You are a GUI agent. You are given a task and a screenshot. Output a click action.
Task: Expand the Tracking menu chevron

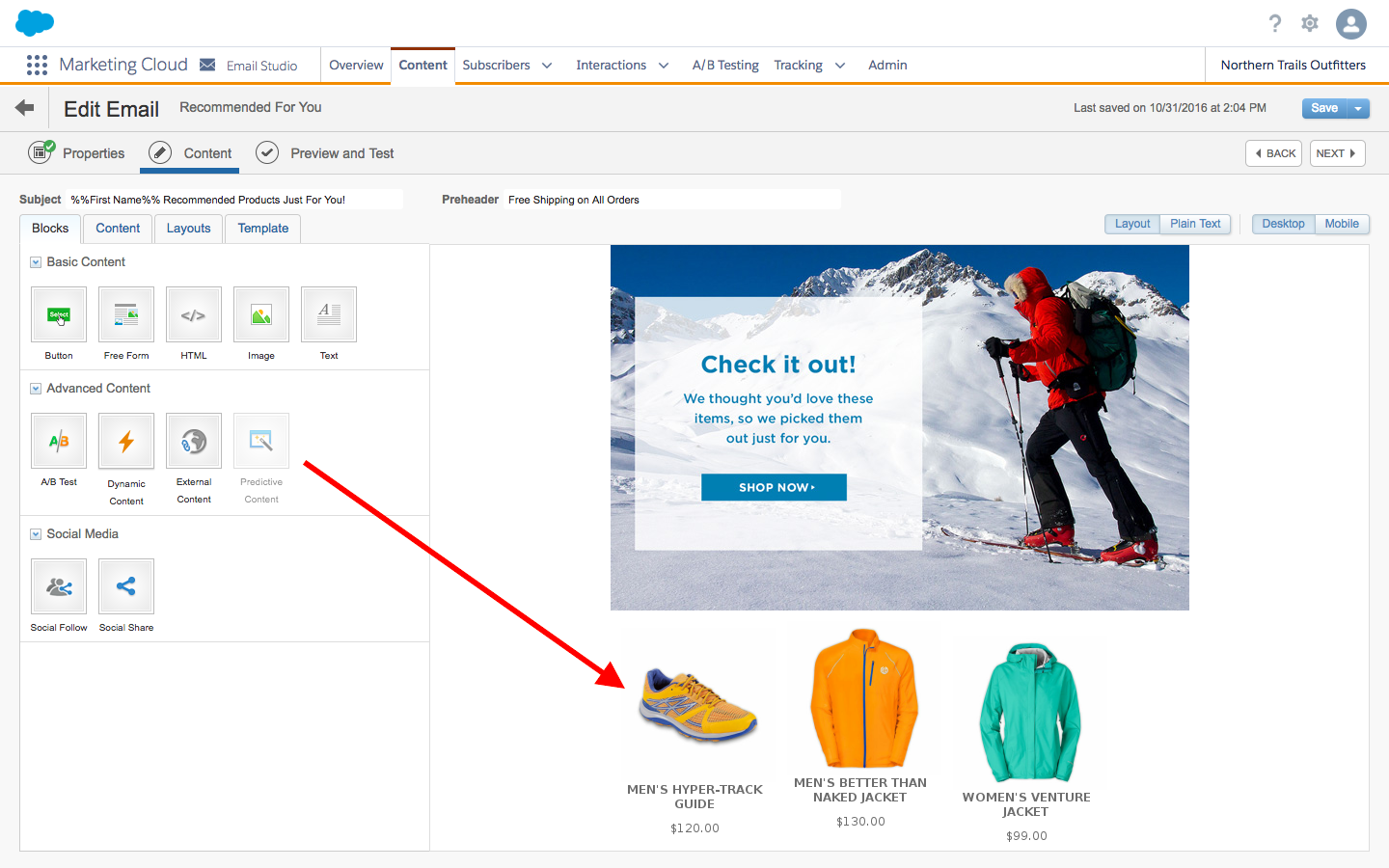[x=840, y=66]
